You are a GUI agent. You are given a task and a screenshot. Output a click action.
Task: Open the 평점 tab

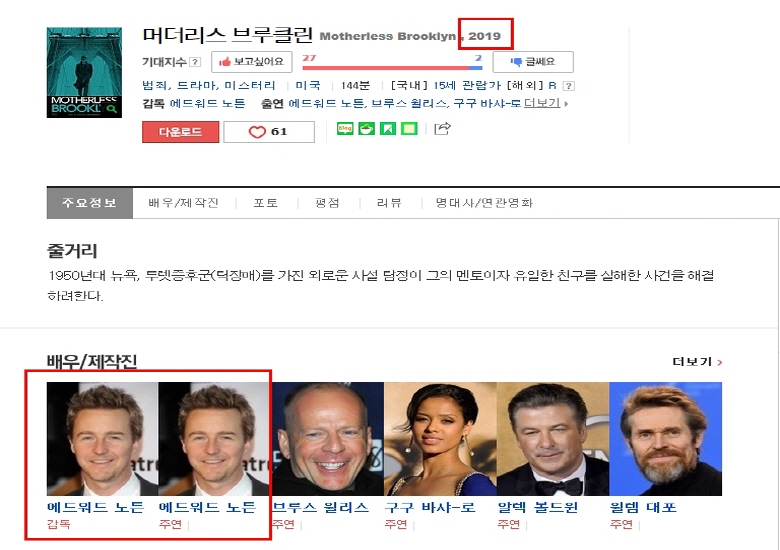[327, 203]
